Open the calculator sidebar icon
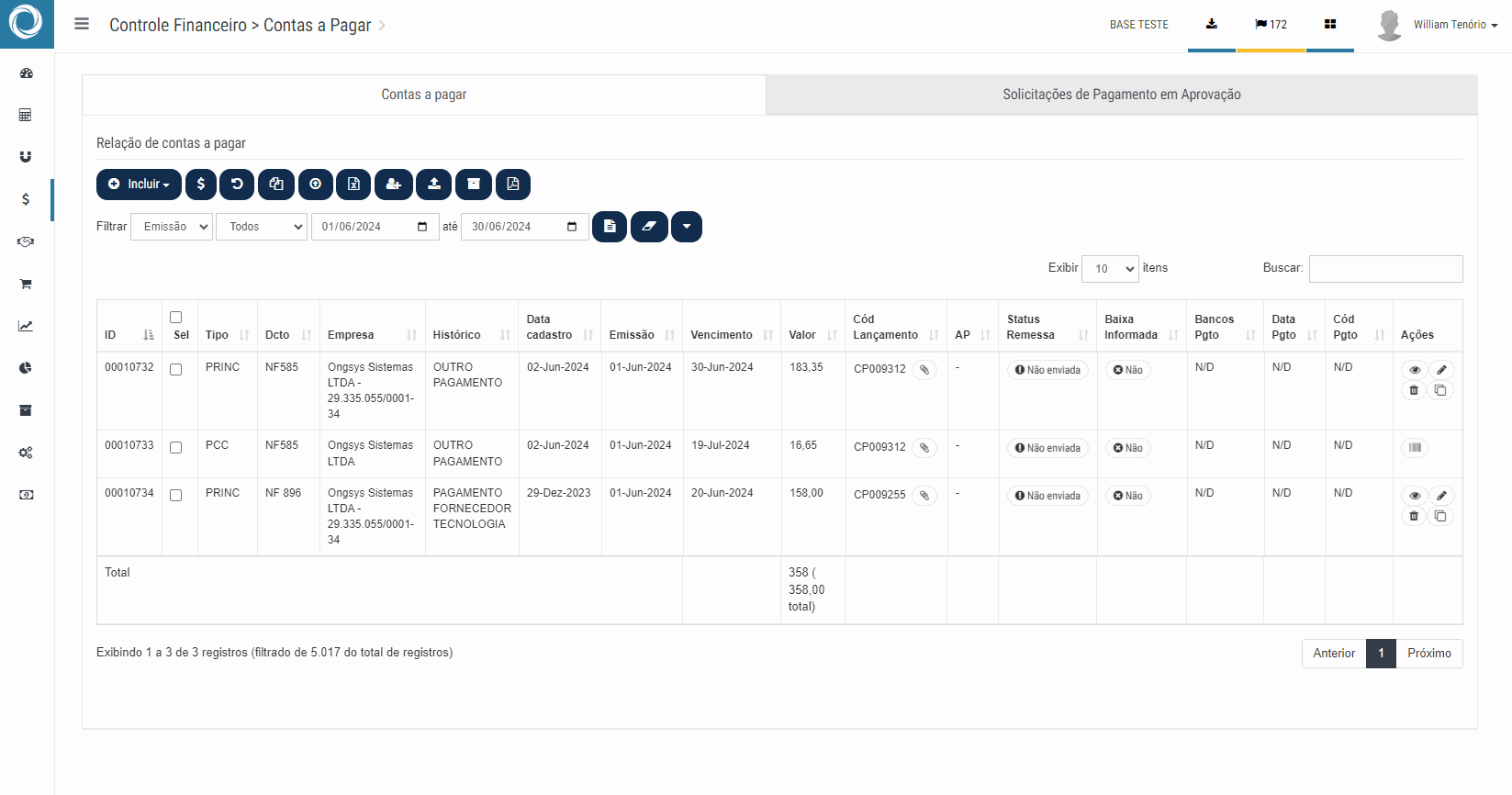This screenshot has width=1512, height=795. [26, 115]
